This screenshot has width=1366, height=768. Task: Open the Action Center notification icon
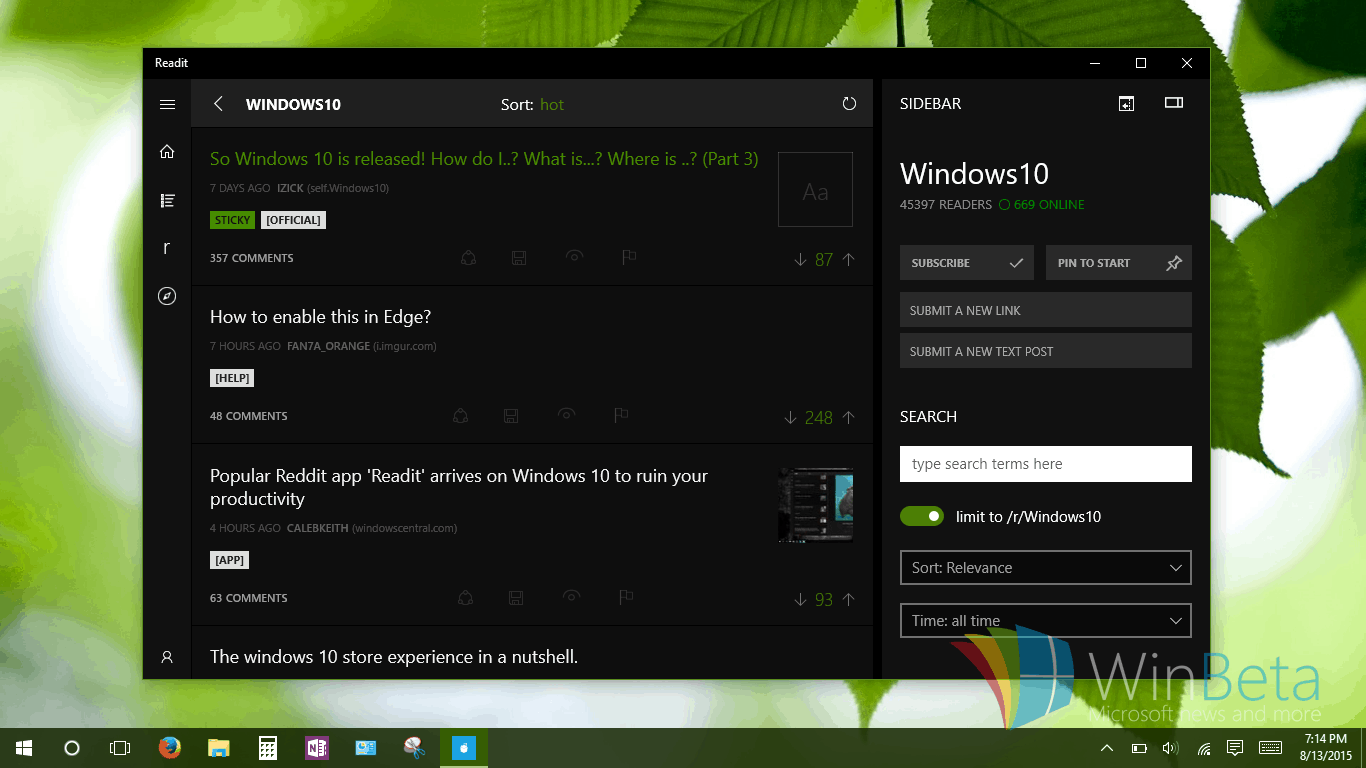(1235, 748)
